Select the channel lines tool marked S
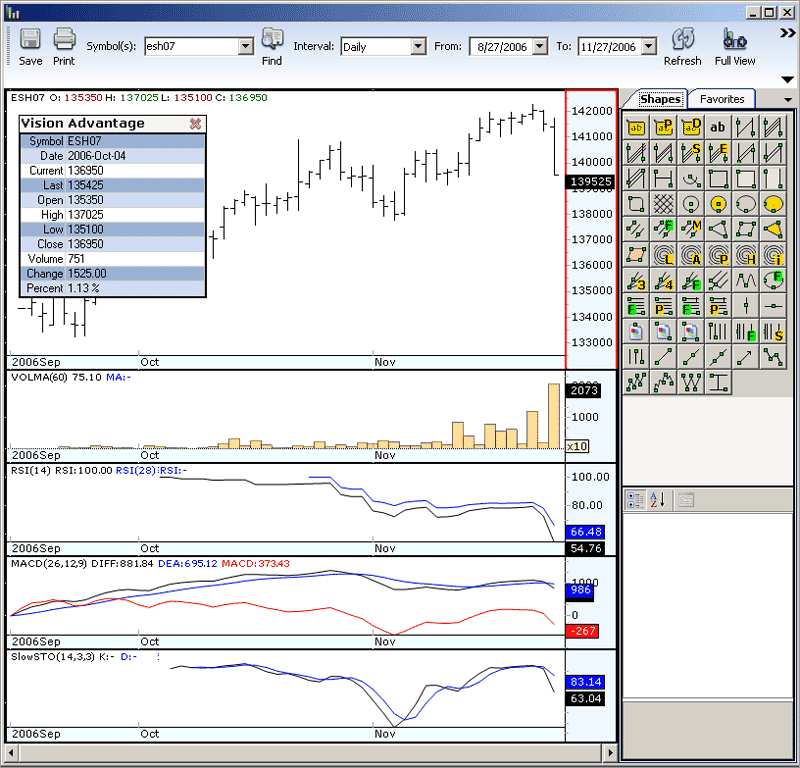This screenshot has width=800, height=768. (691, 153)
